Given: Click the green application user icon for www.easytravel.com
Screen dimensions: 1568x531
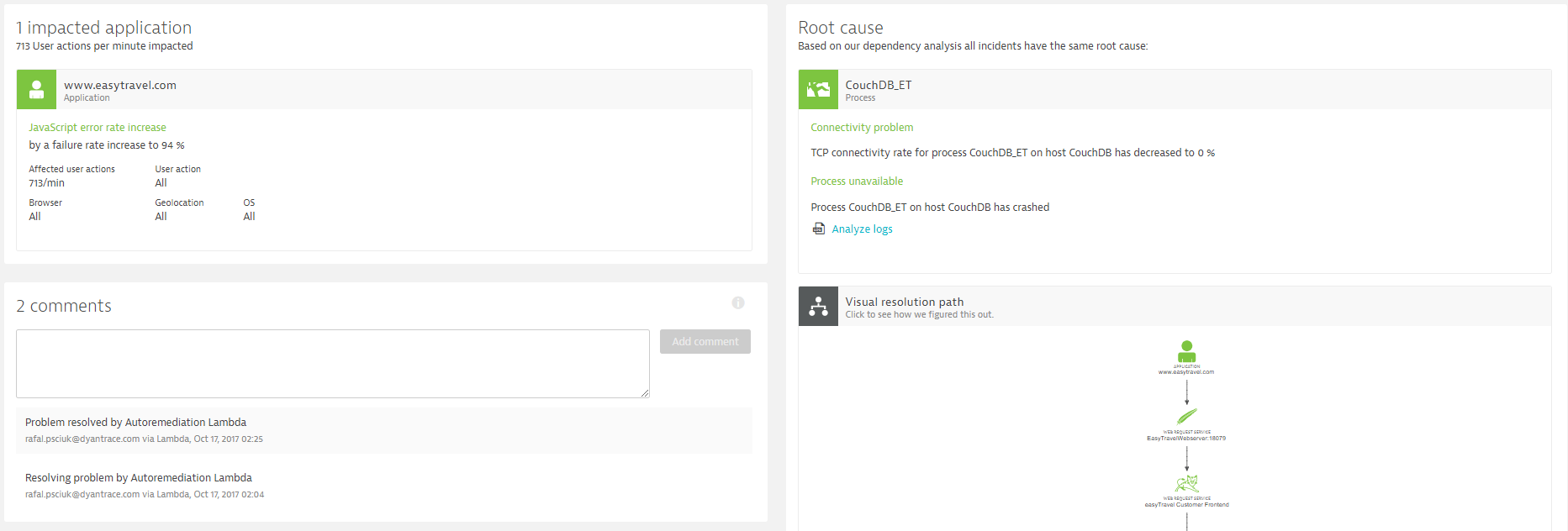Looking at the screenshot, I should click(36, 89).
